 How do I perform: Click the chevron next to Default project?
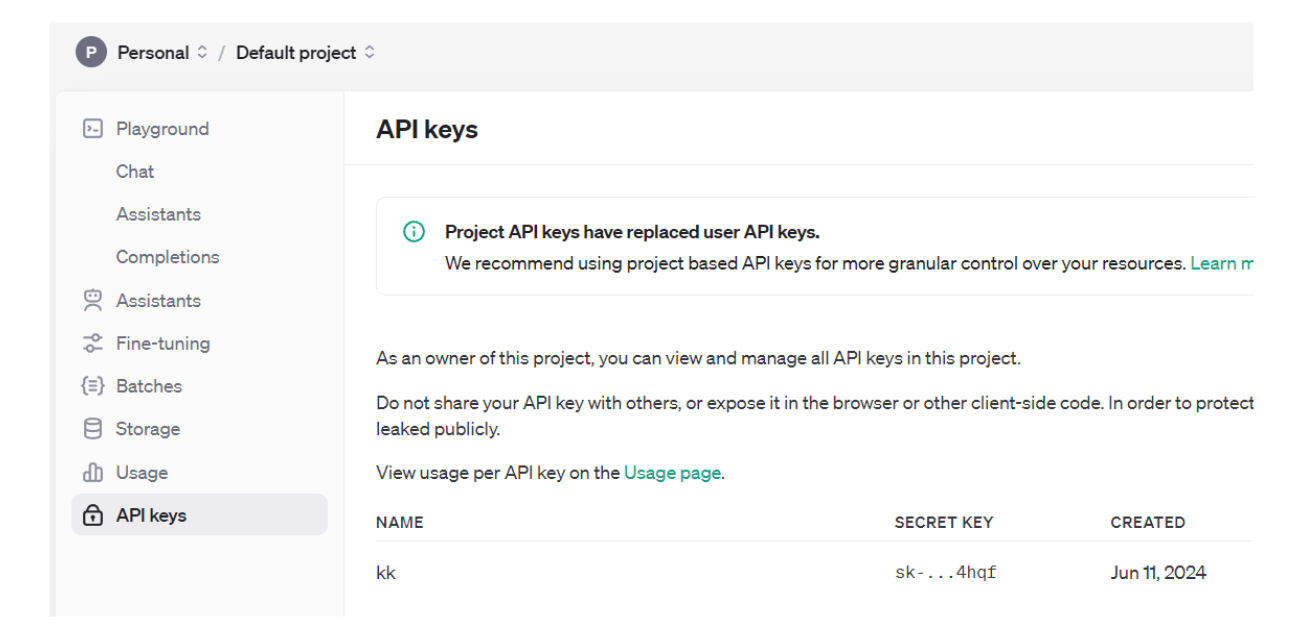tap(370, 53)
